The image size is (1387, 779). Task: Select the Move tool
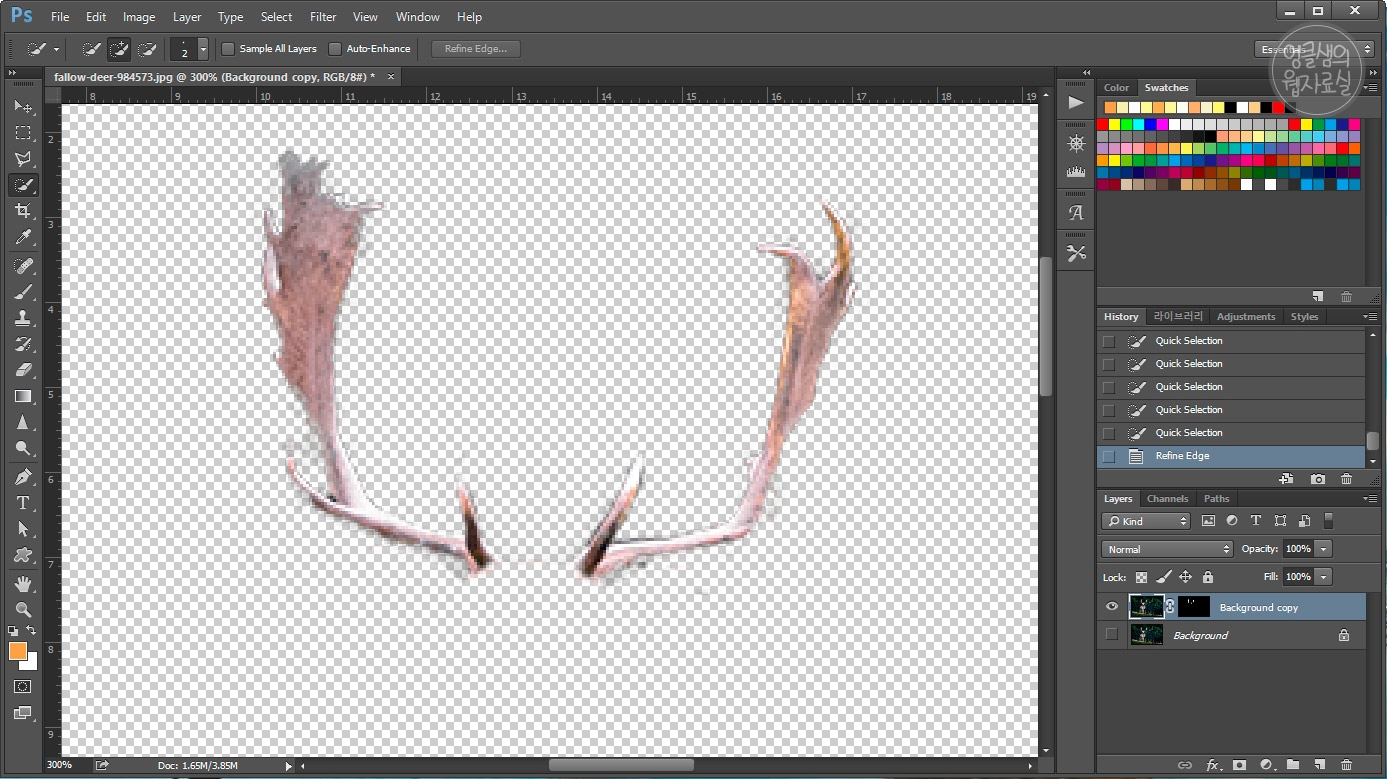(23, 106)
